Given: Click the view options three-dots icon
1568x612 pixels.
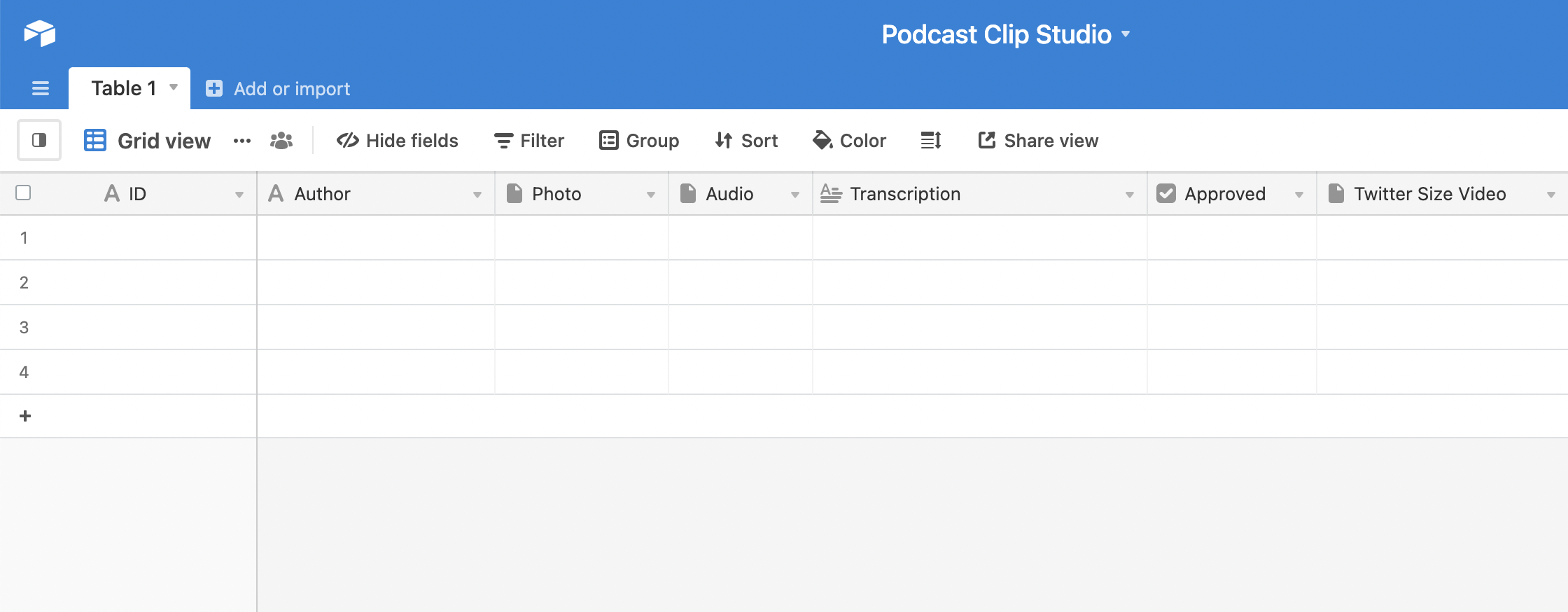Looking at the screenshot, I should point(242,141).
